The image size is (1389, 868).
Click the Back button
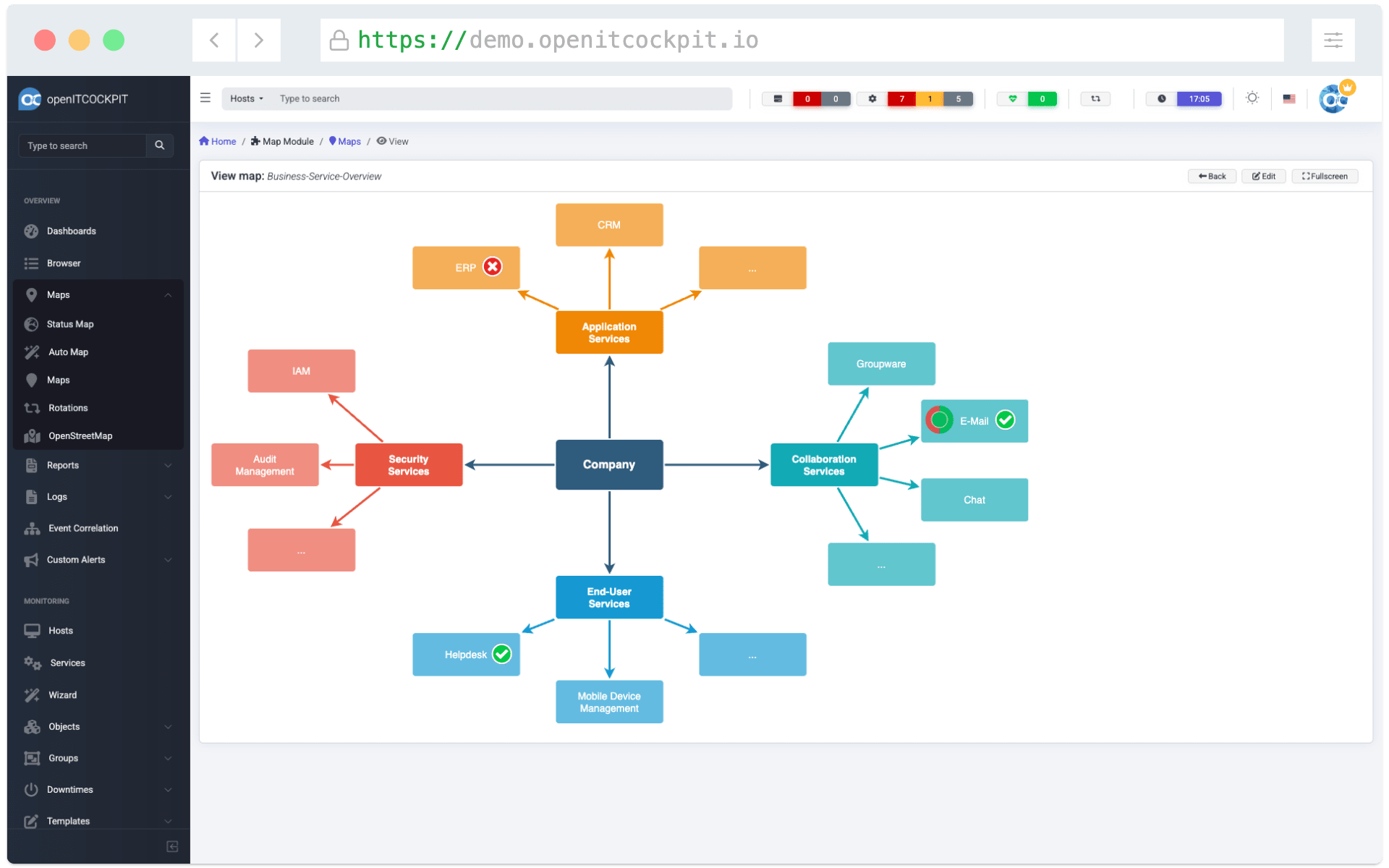1212,176
